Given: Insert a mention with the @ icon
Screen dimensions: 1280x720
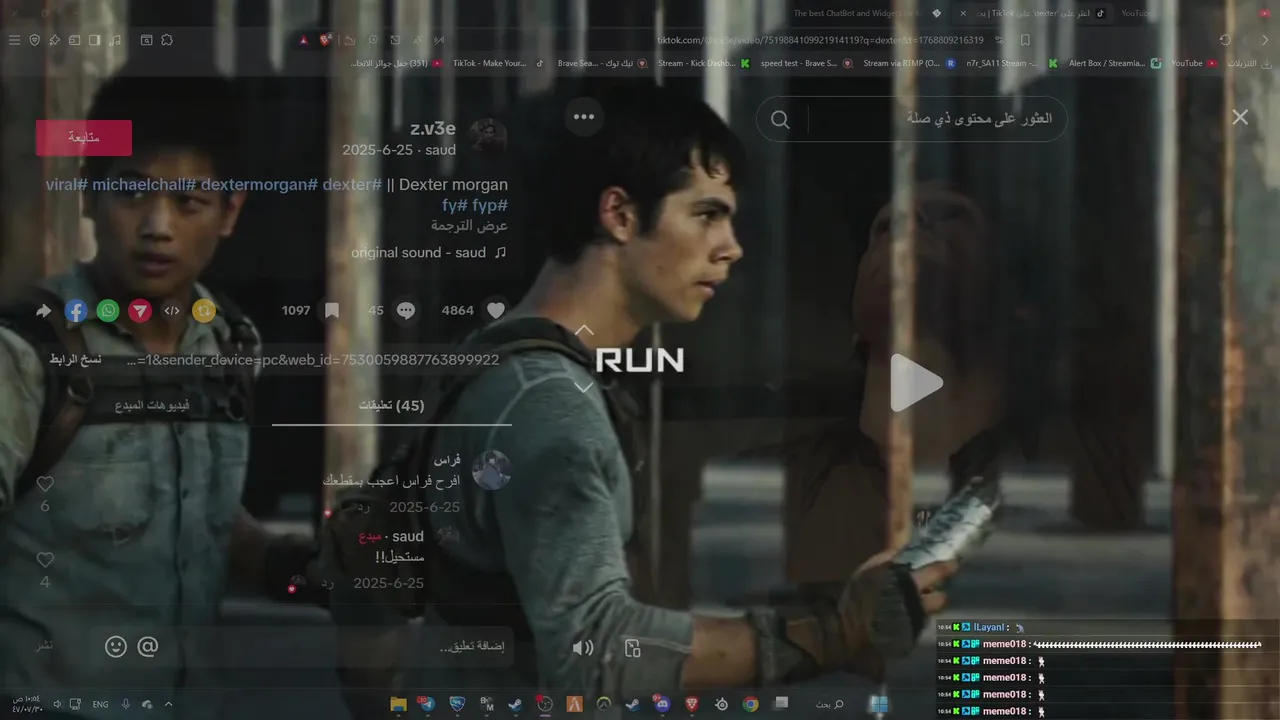Looking at the screenshot, I should tap(148, 647).
